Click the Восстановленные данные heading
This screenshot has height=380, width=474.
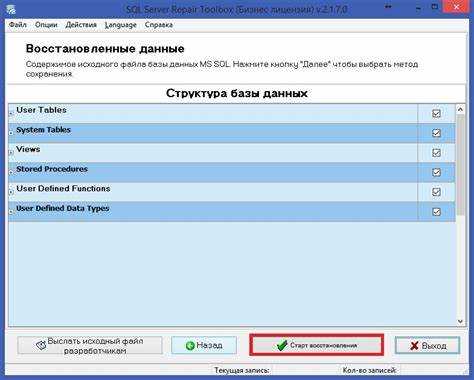click(x=105, y=49)
